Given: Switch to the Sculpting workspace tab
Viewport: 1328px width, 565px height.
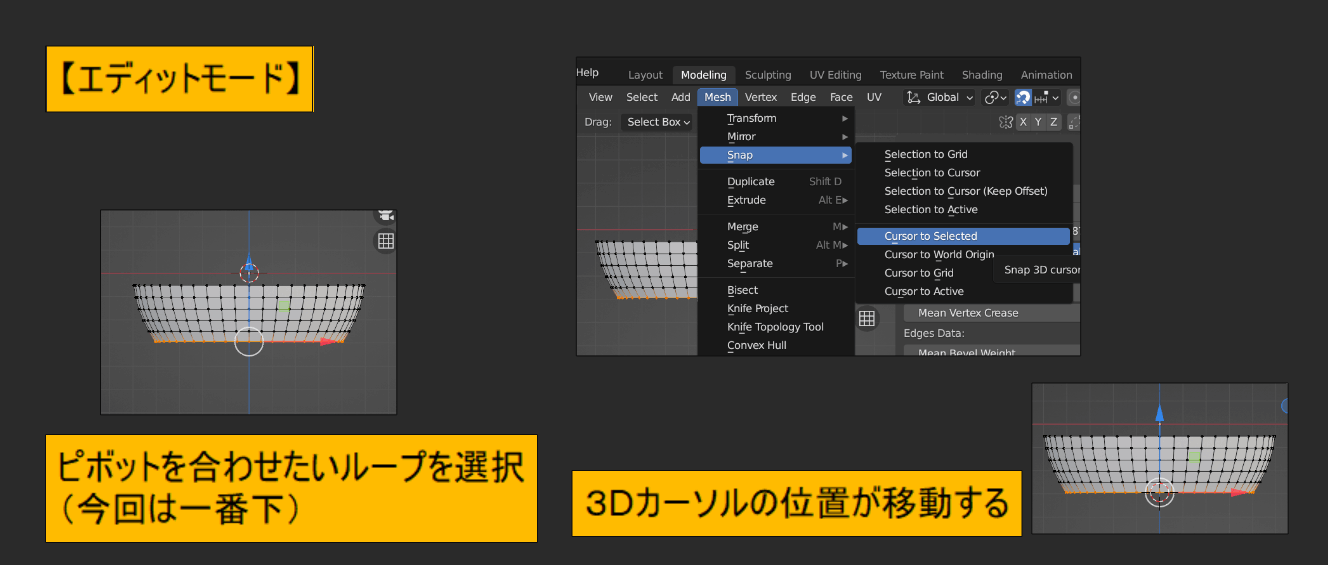Looking at the screenshot, I should pyautogui.click(x=768, y=75).
